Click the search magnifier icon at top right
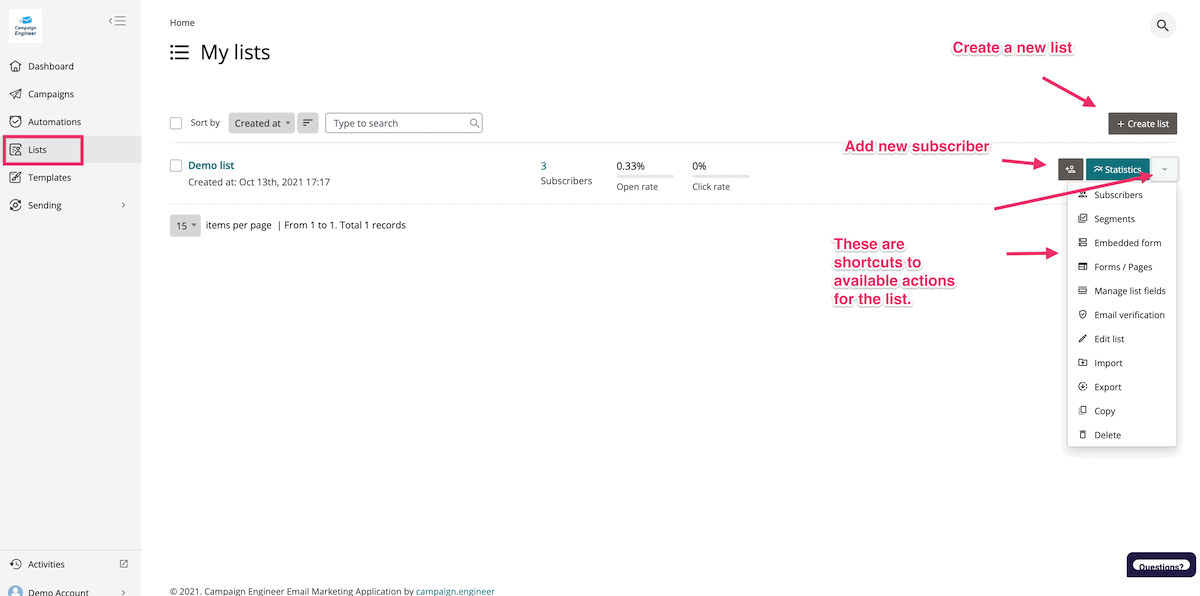 tap(1162, 25)
